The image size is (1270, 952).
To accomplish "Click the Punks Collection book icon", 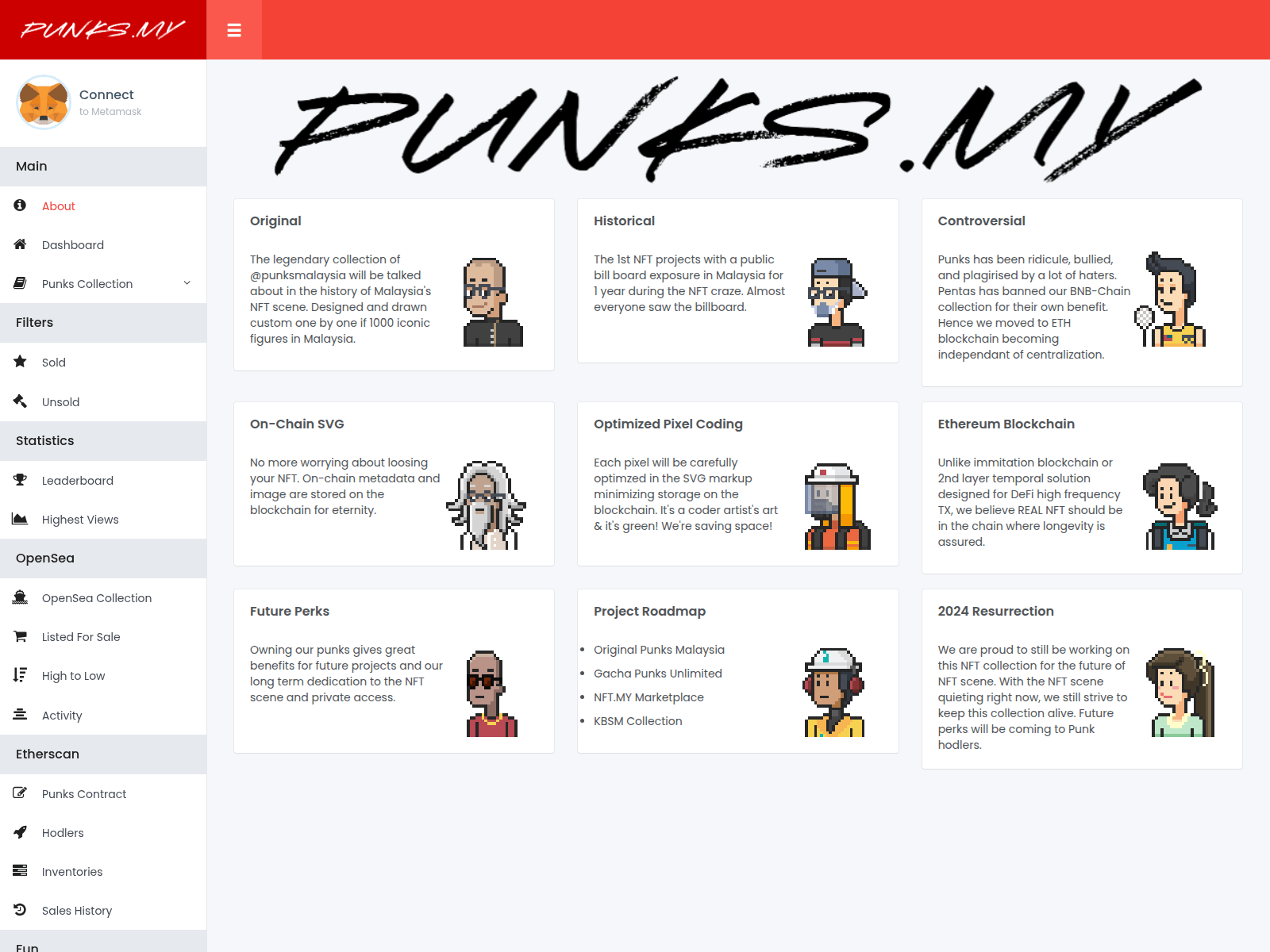I will (x=20, y=283).
